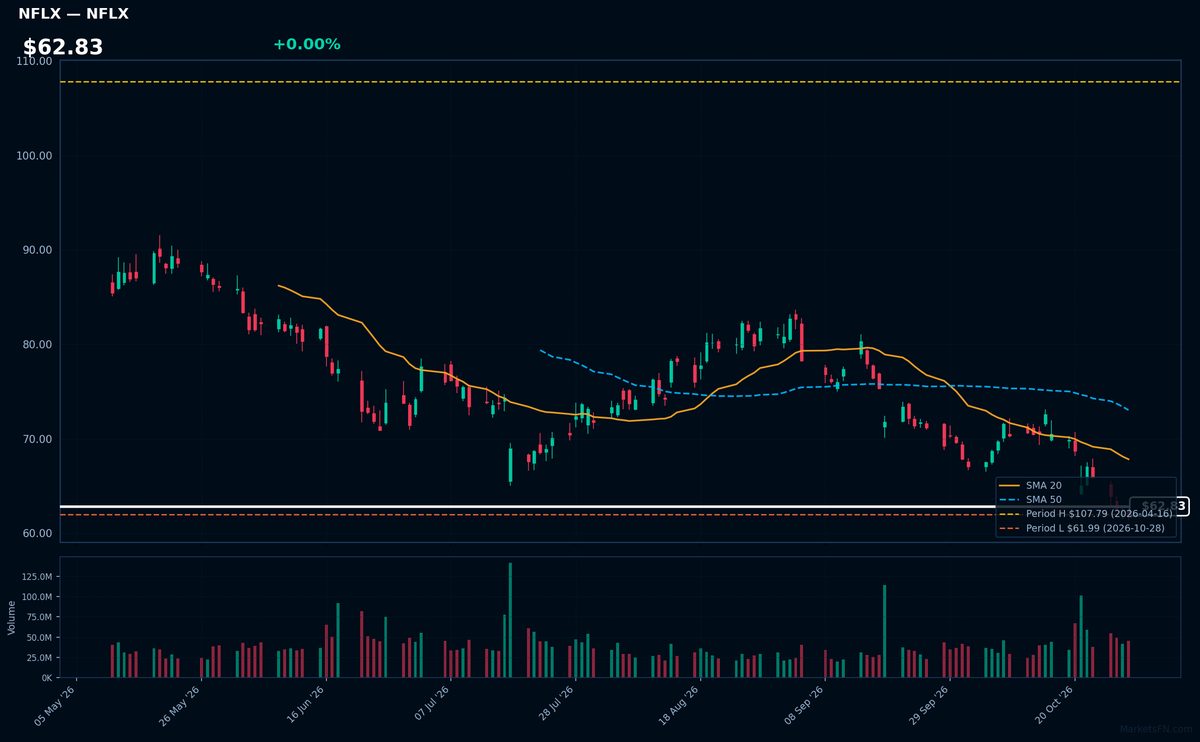Click the 26 May '26 date label
Viewport: 1200px width, 742px height.
(180, 704)
